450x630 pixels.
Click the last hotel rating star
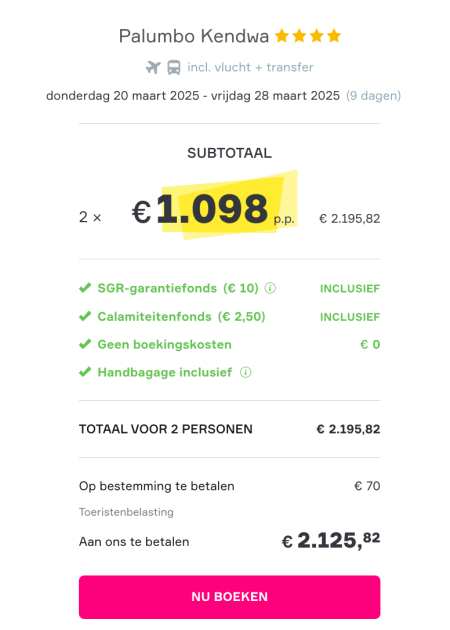[334, 36]
